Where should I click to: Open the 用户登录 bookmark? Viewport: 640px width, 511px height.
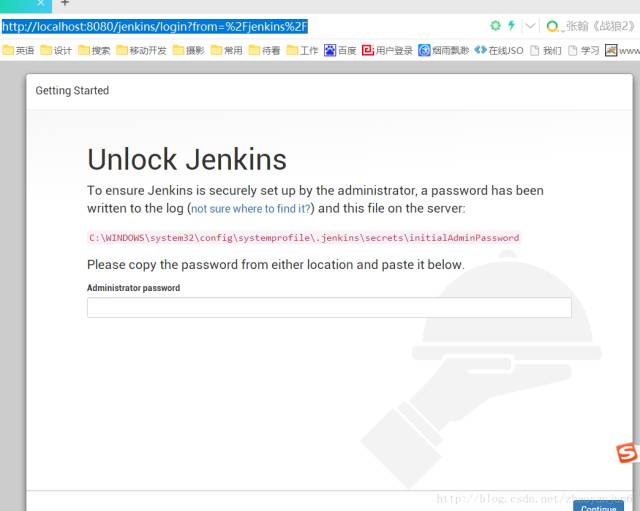pyautogui.click(x=388, y=50)
